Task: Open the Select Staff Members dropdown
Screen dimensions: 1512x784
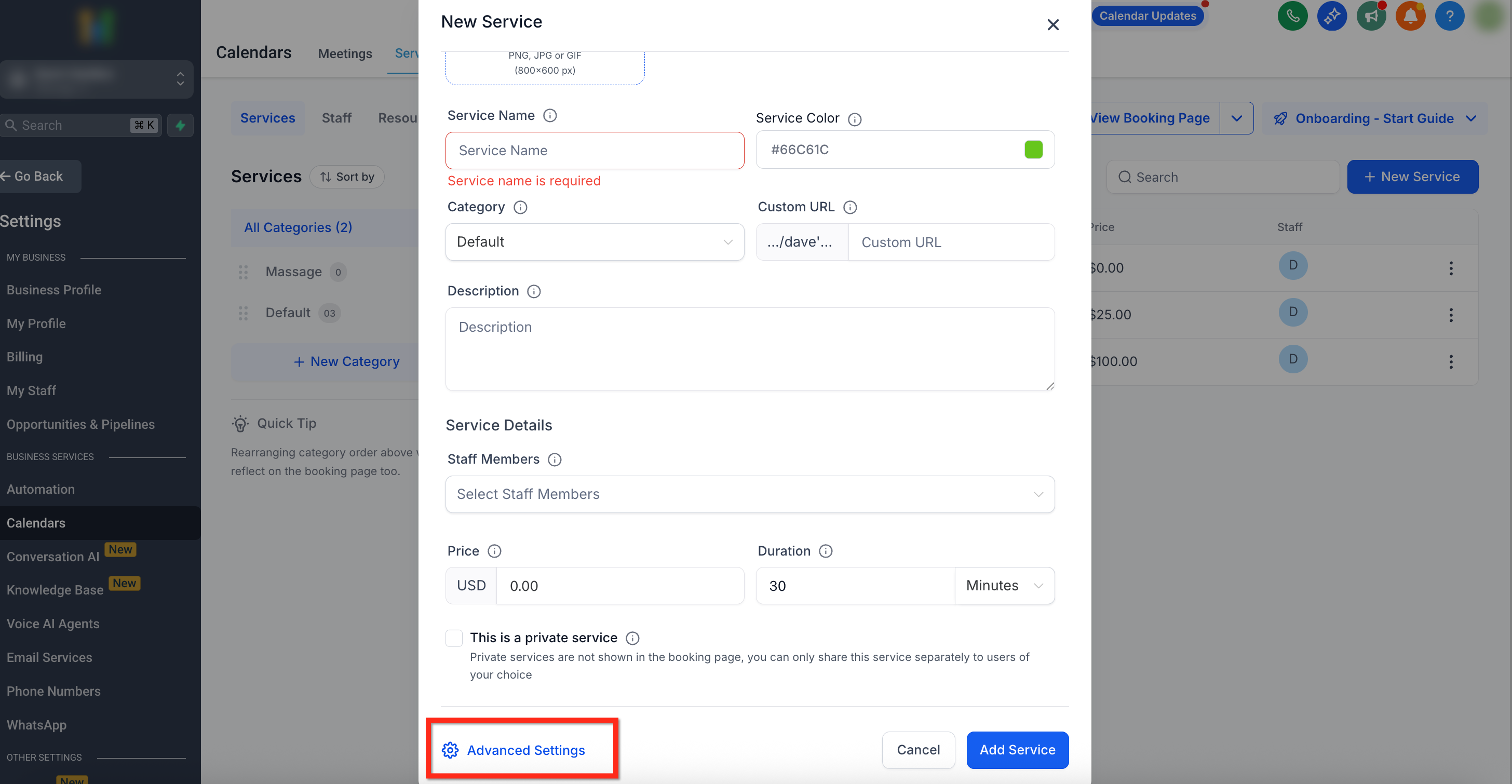Action: point(749,494)
